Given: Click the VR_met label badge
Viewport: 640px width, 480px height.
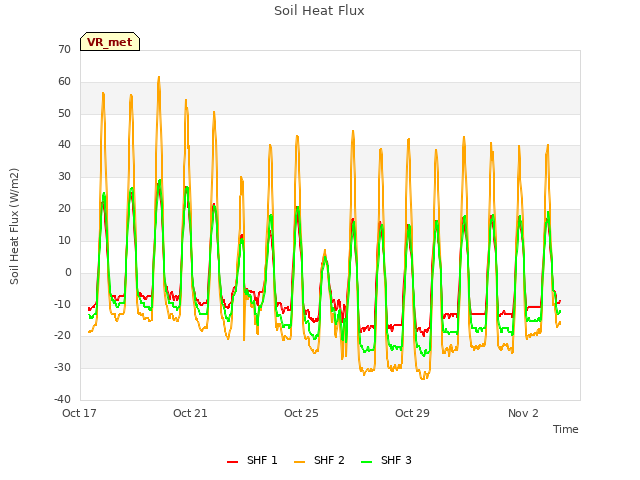Looking at the screenshot, I should [110, 42].
